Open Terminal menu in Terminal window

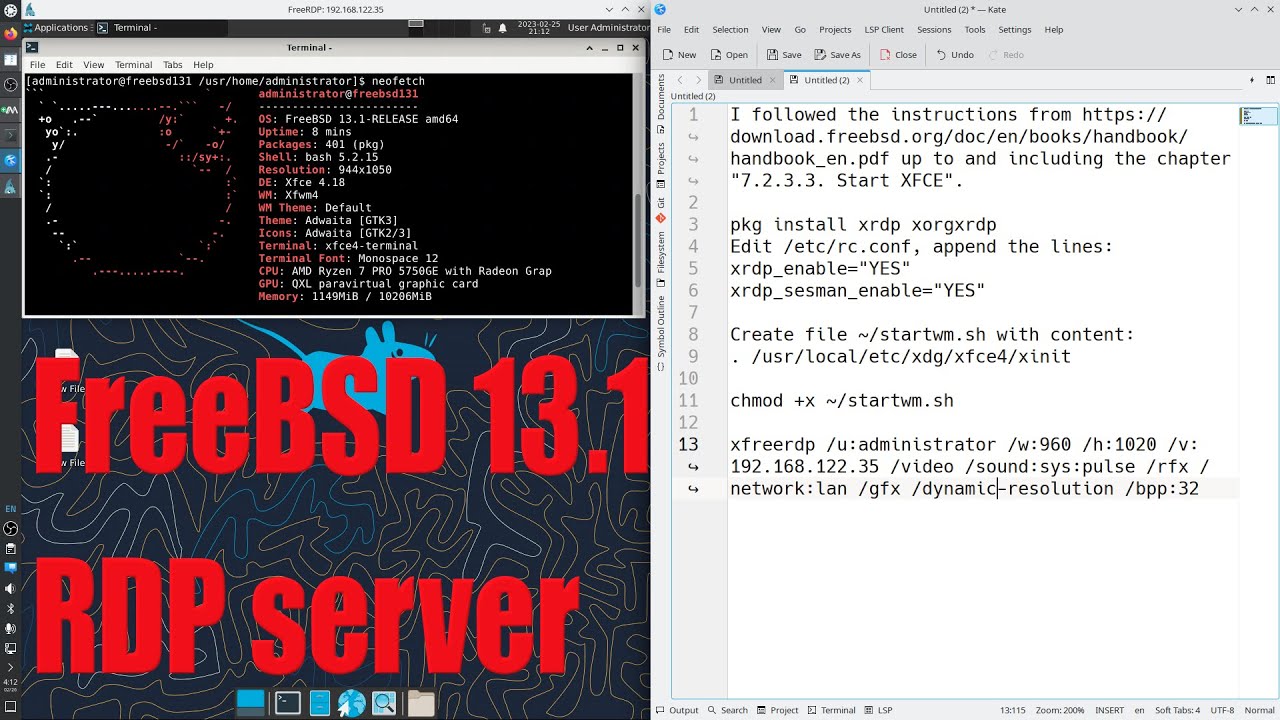133,64
